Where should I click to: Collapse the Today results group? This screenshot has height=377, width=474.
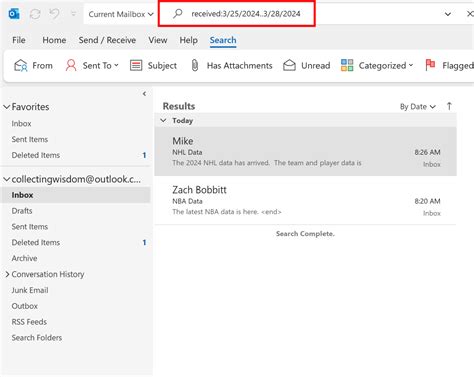point(163,120)
